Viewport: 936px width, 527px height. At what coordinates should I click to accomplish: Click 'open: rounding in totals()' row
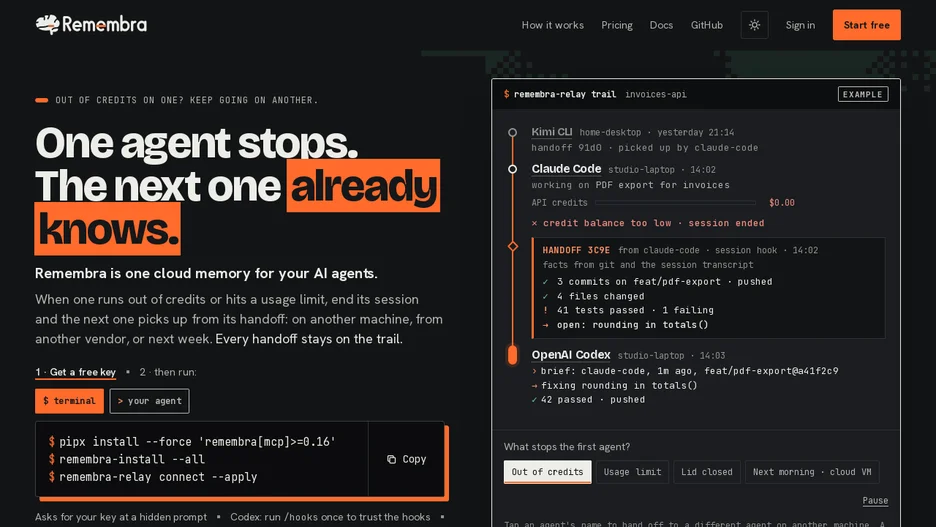coord(625,325)
